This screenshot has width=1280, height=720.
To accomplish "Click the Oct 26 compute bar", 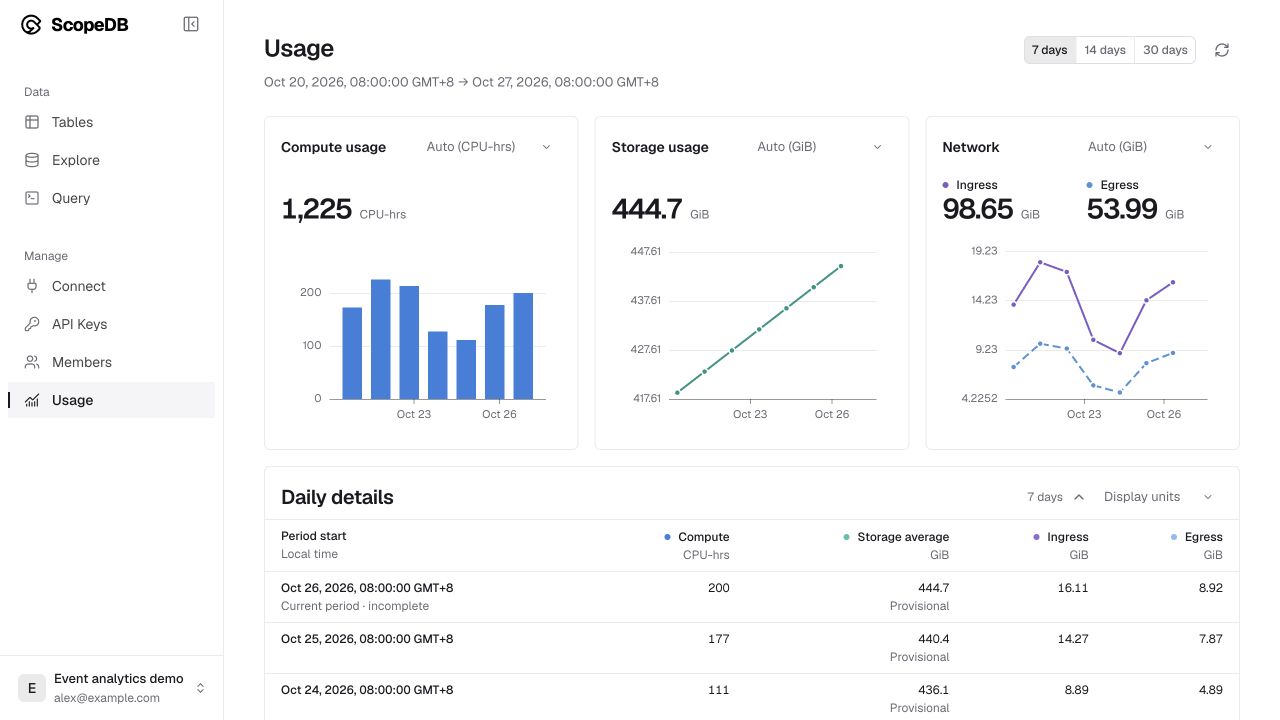I will [x=523, y=346].
